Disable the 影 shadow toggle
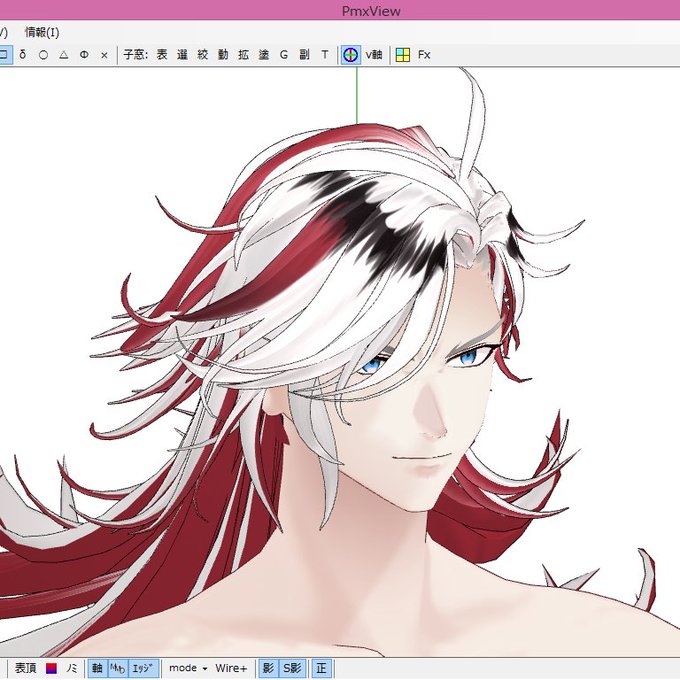Viewport: 680px width, 680px height. (268, 668)
